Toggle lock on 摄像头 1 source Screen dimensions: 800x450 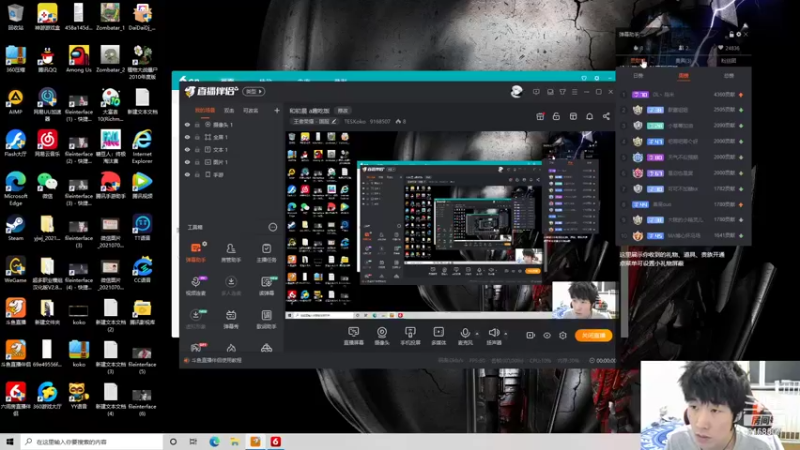tap(197, 124)
